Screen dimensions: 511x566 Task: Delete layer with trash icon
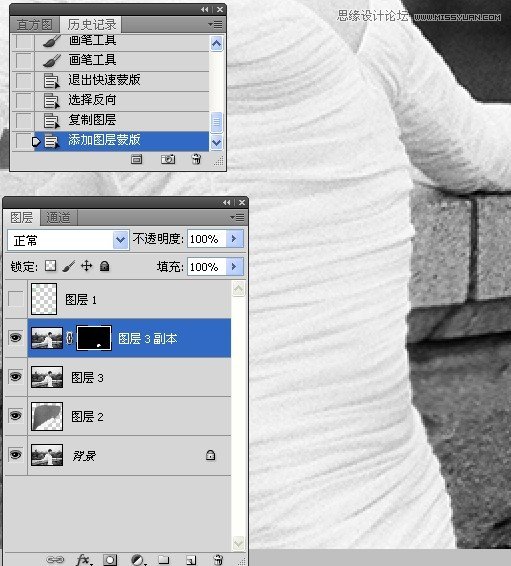[218, 560]
